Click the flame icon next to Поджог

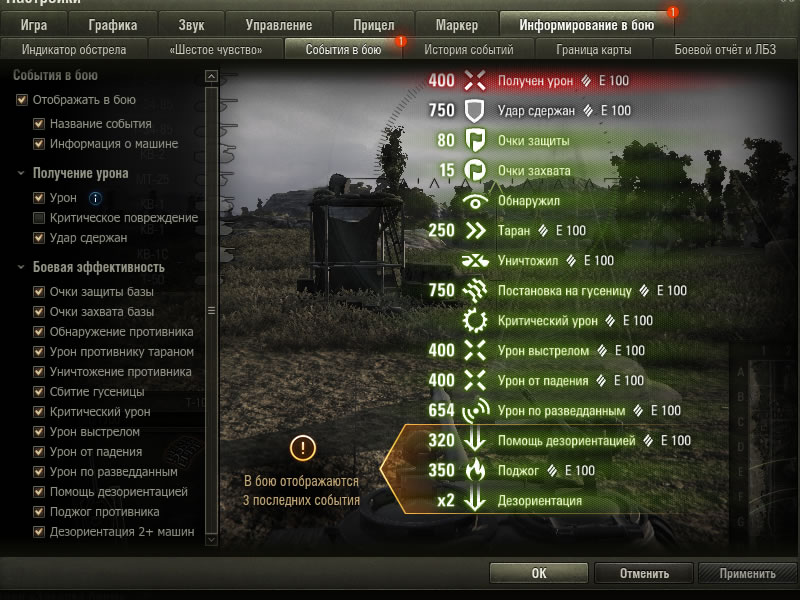click(475, 470)
